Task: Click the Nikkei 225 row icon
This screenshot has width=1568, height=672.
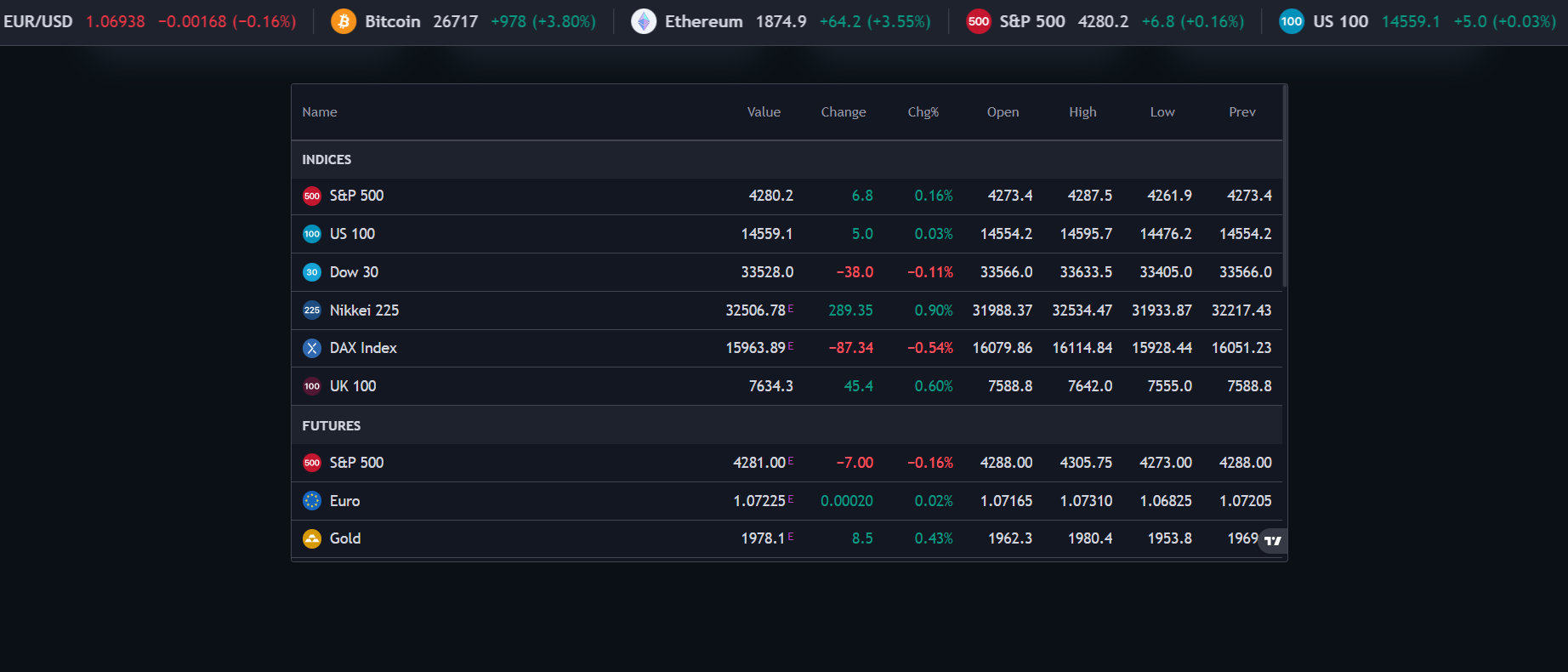Action: [x=312, y=310]
